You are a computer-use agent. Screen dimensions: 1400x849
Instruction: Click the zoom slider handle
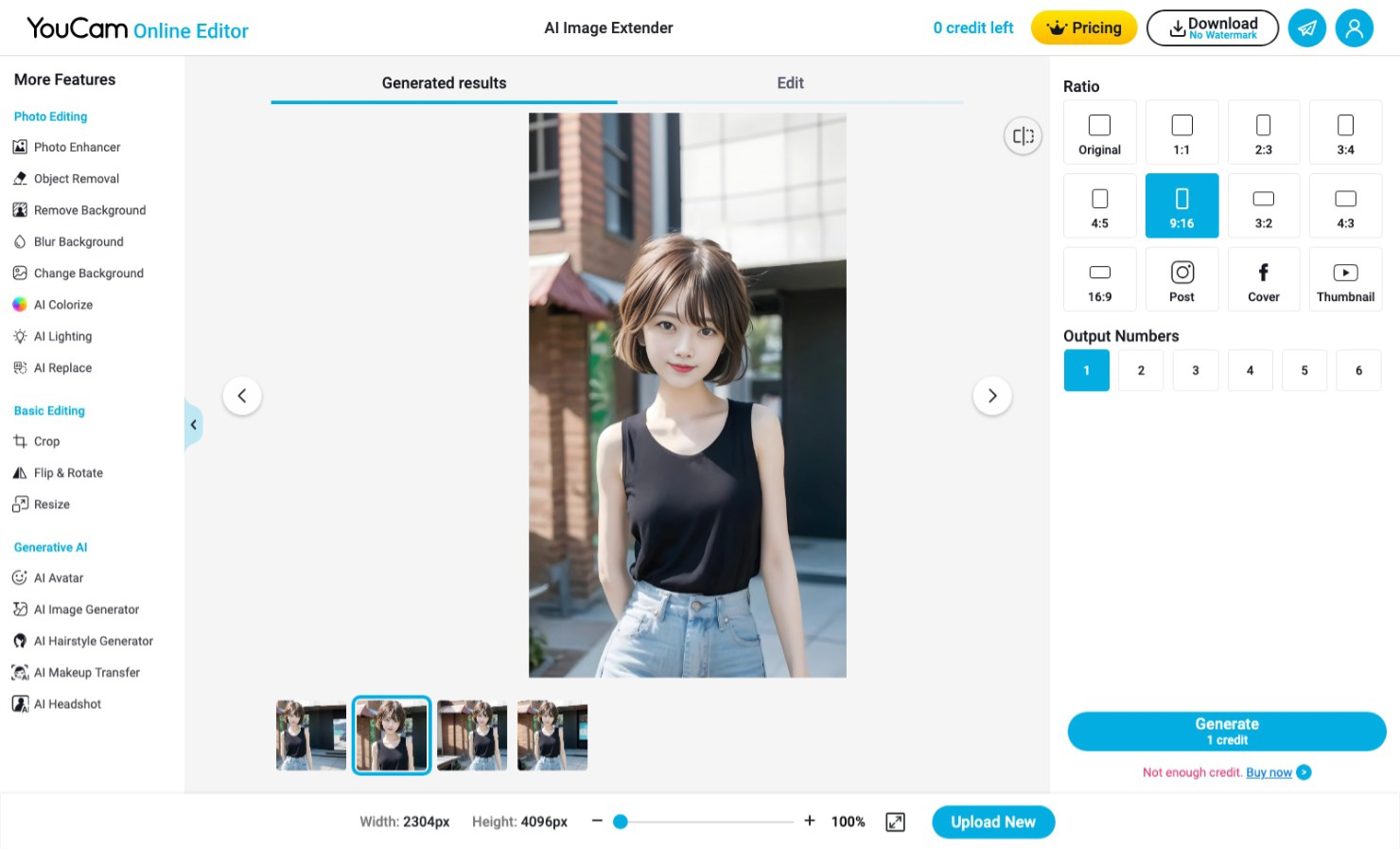click(621, 822)
